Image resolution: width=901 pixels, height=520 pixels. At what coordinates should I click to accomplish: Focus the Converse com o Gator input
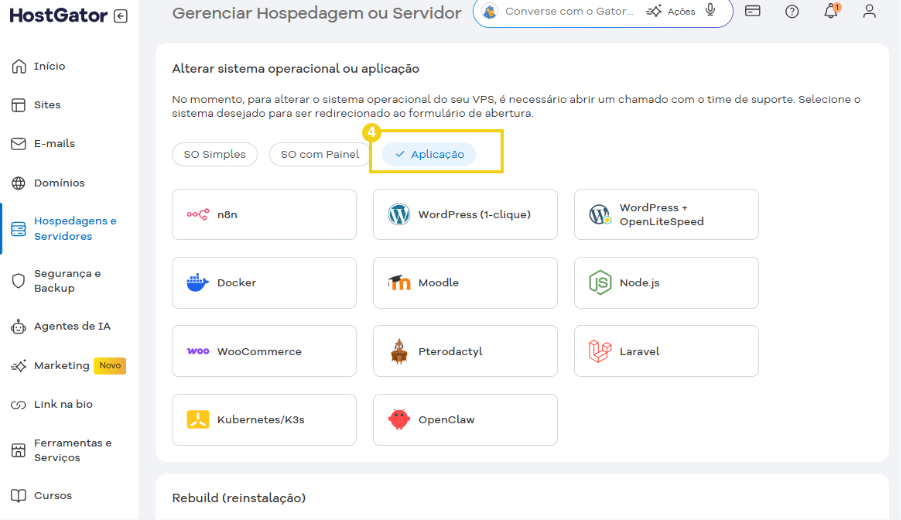click(x=569, y=11)
